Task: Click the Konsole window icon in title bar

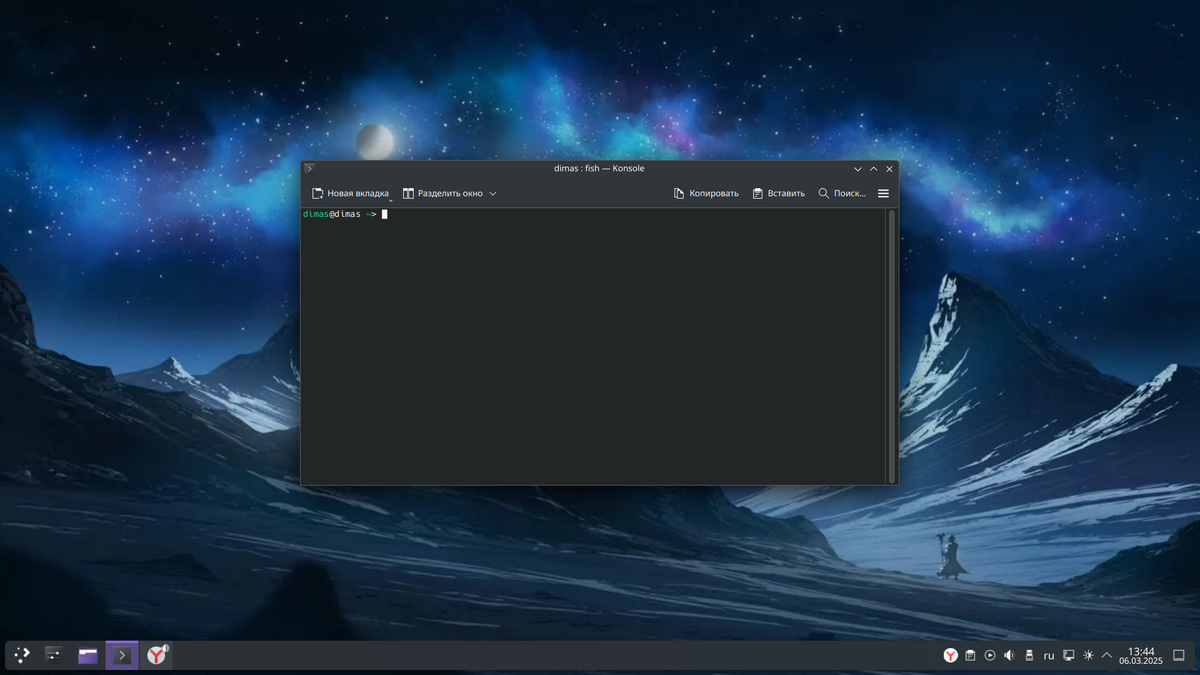Action: 310,168
